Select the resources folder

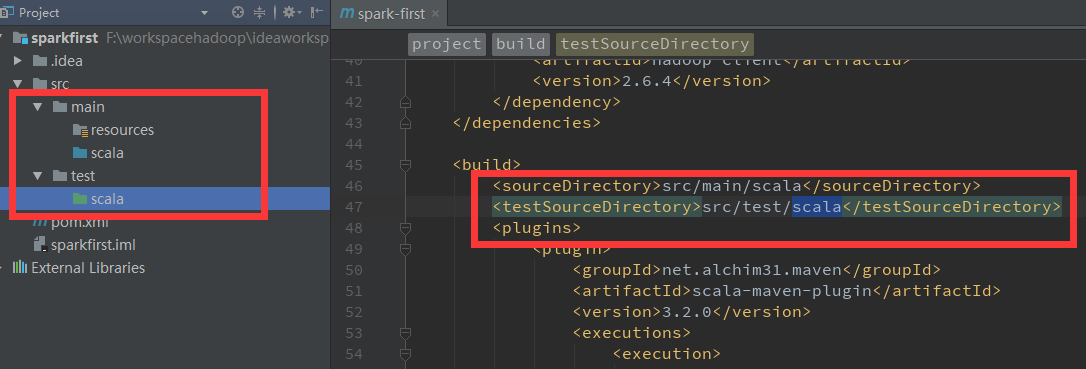tap(123, 130)
